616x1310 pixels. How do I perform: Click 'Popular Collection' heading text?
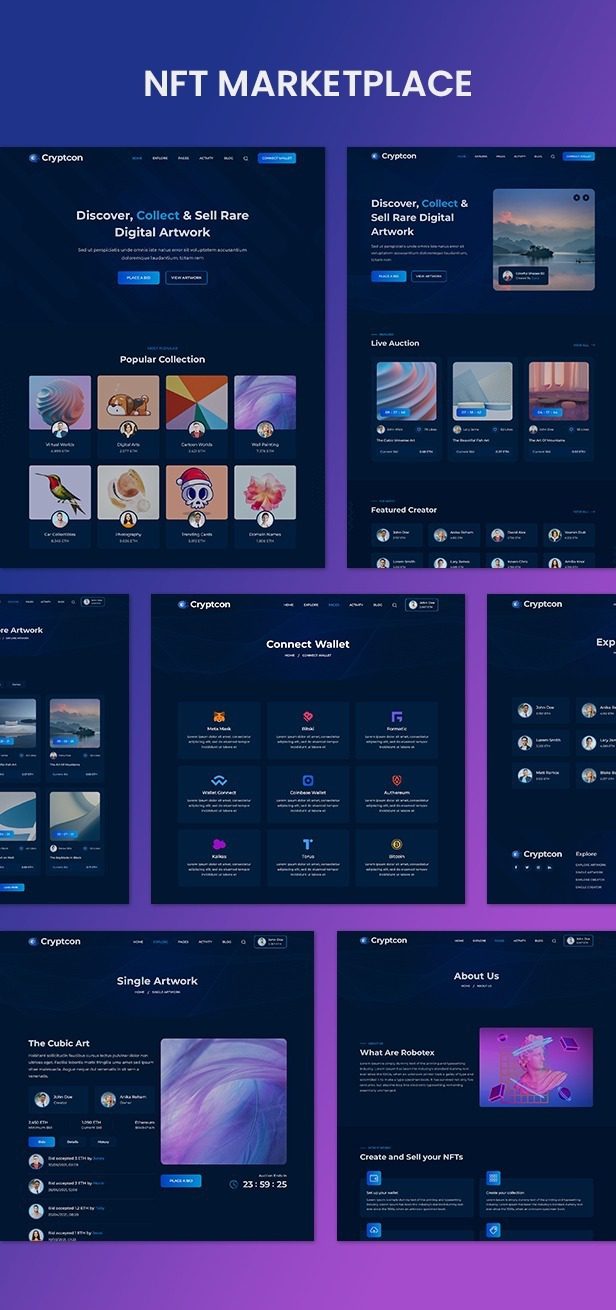162,359
